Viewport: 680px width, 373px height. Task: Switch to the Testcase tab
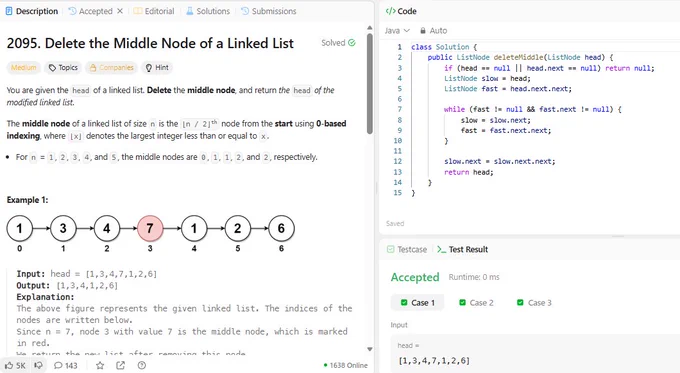tap(407, 249)
